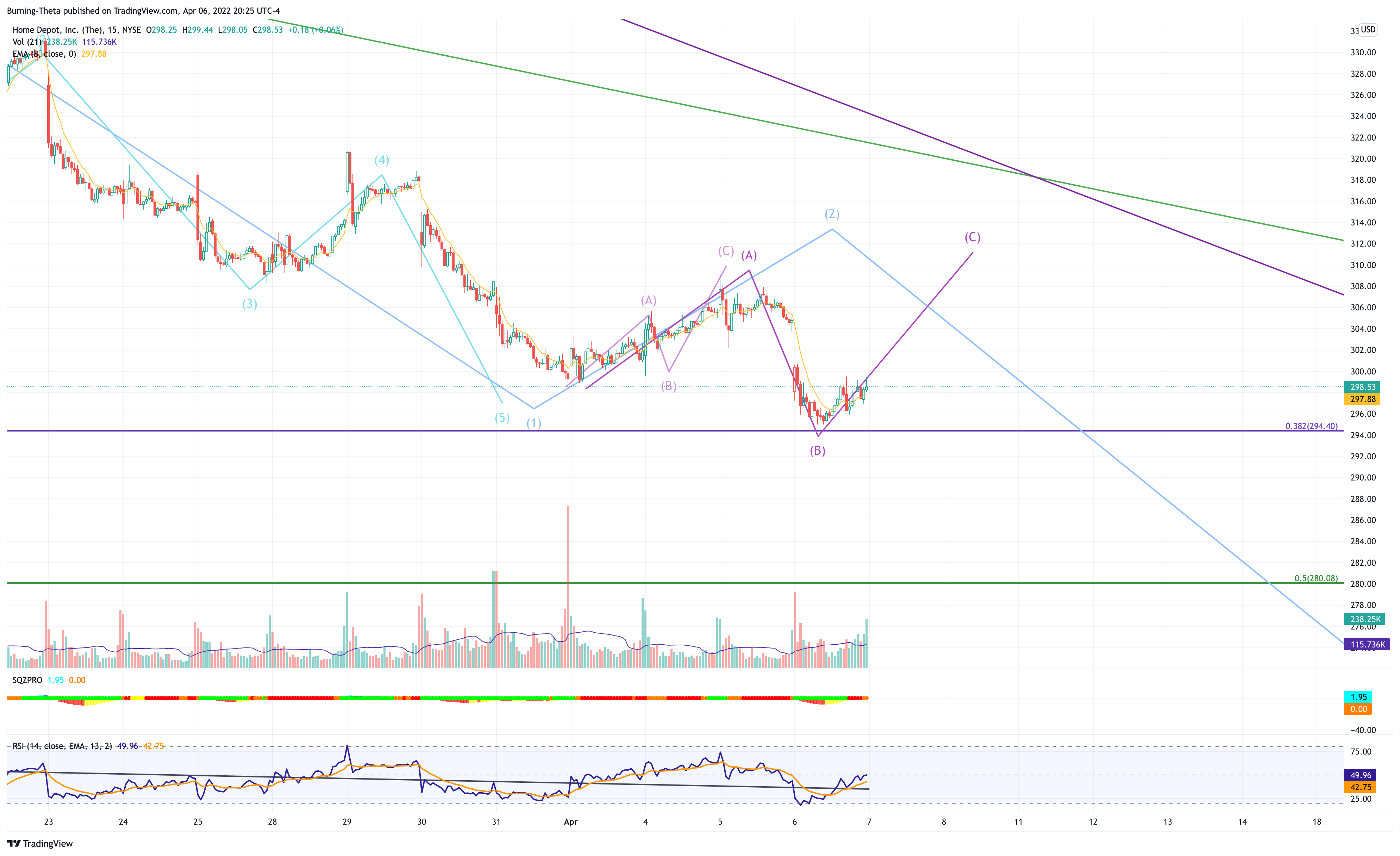Click the green 298.53 price tag on the axis
This screenshot has height=856, width=1400.
tap(1362, 387)
